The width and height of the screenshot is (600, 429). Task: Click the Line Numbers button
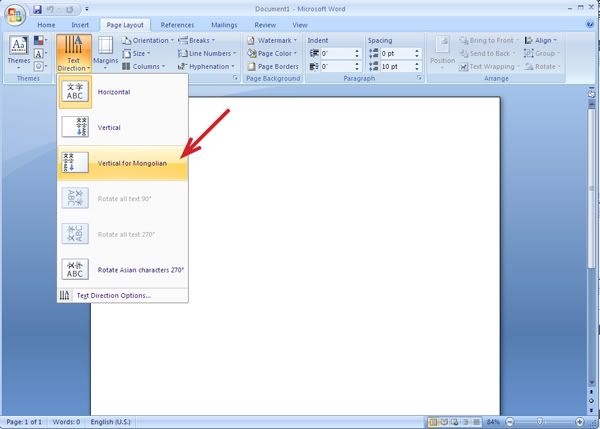click(210, 54)
